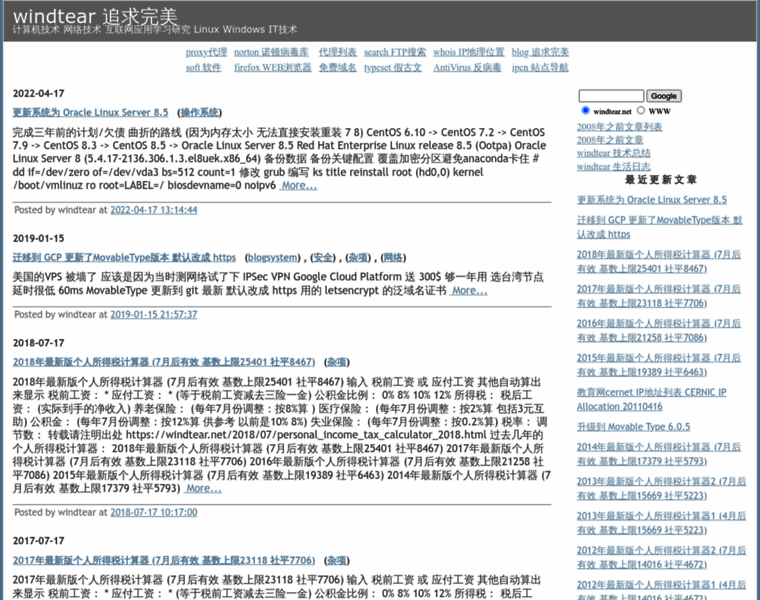760x600 pixels.
Task: Open the norton 诺顿病毒库 navigation link
Action: click(x=269, y=52)
